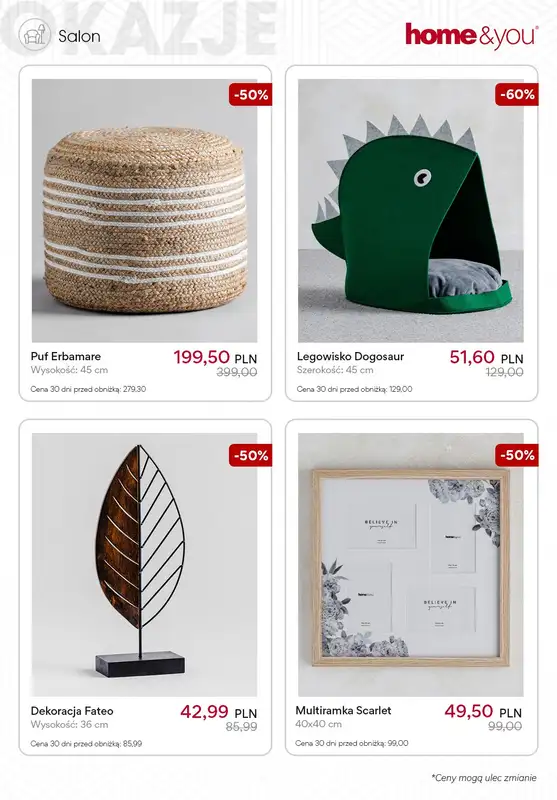Open the Fateo leaf decoration photo

(x=144, y=565)
